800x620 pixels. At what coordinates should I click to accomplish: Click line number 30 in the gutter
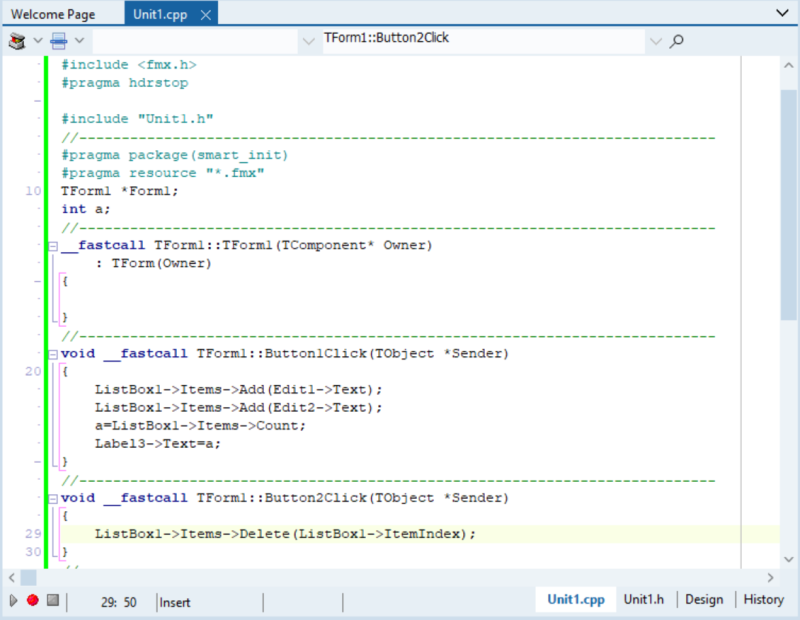[33, 552]
